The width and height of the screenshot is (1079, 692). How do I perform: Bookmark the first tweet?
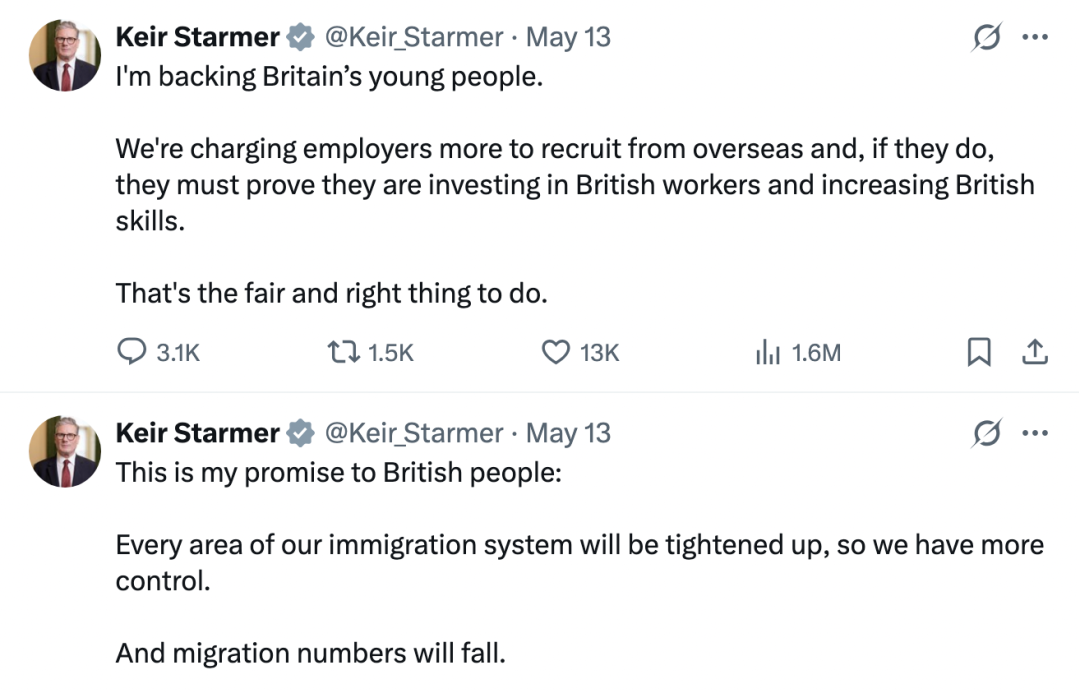[979, 352]
